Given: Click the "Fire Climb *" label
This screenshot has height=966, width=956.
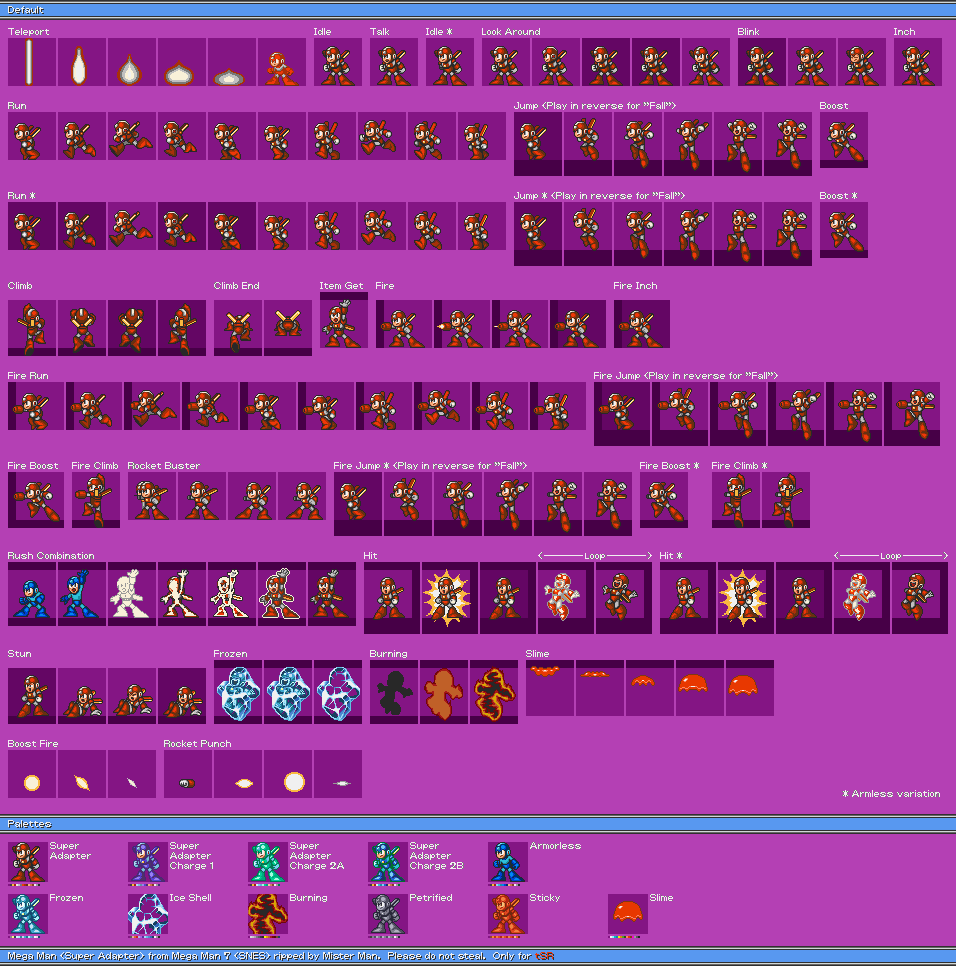Looking at the screenshot, I should (739, 466).
